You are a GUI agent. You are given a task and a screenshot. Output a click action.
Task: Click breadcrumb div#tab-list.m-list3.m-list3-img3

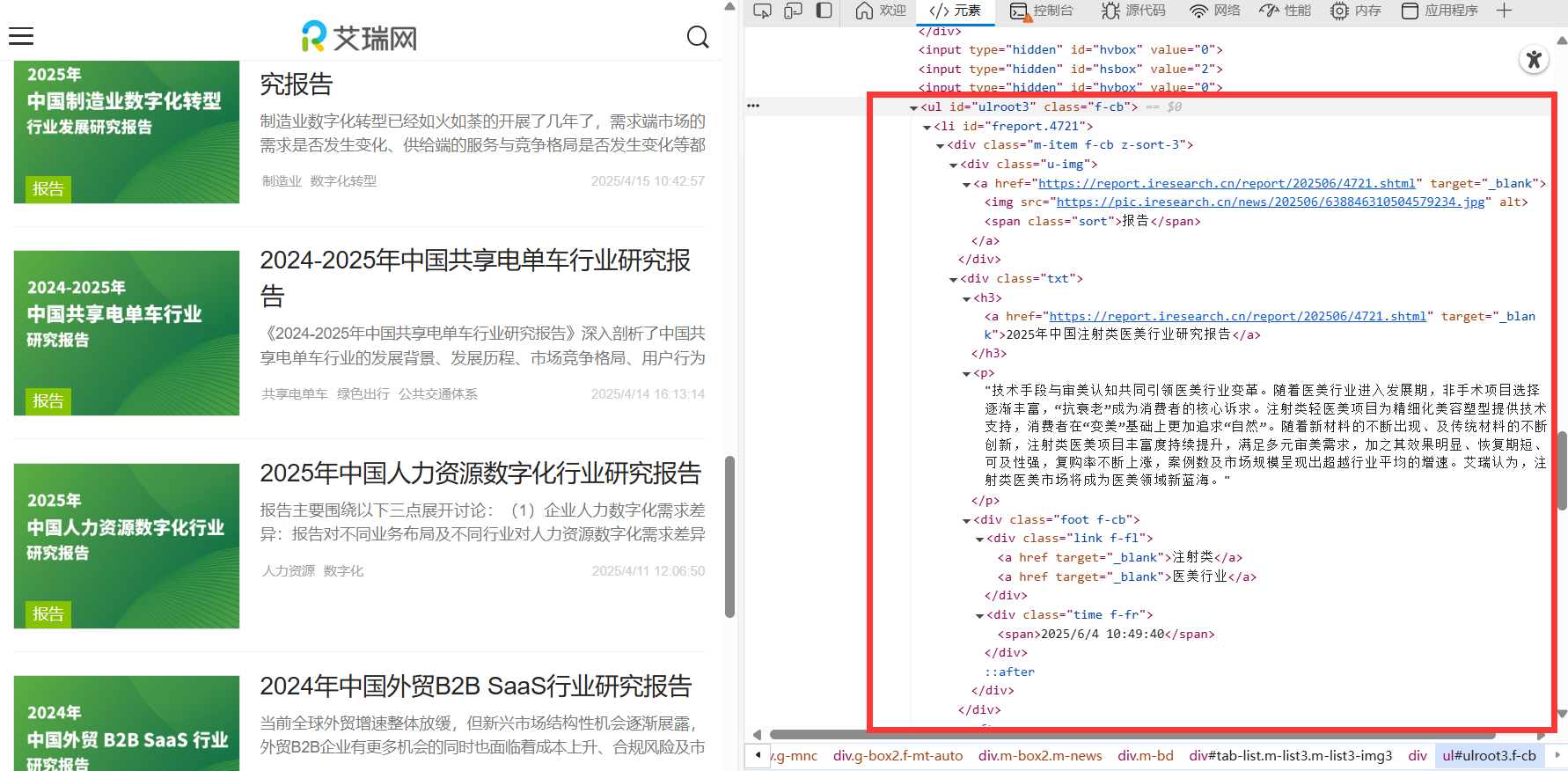click(x=1291, y=755)
